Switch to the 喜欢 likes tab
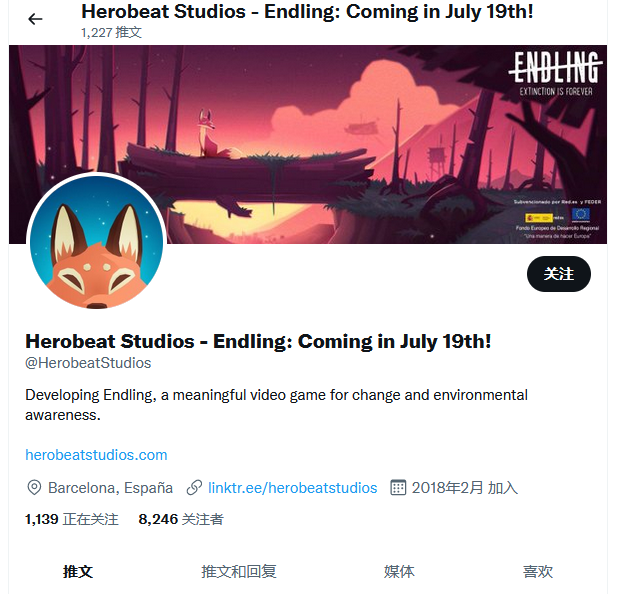The image size is (621, 594). coord(537,571)
